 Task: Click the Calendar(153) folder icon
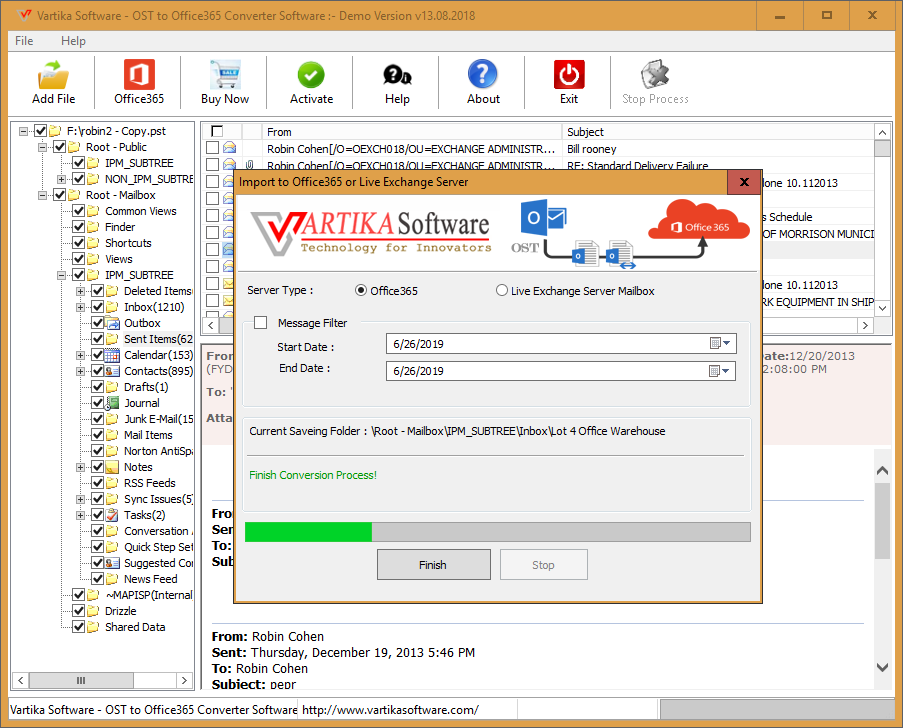[113, 355]
